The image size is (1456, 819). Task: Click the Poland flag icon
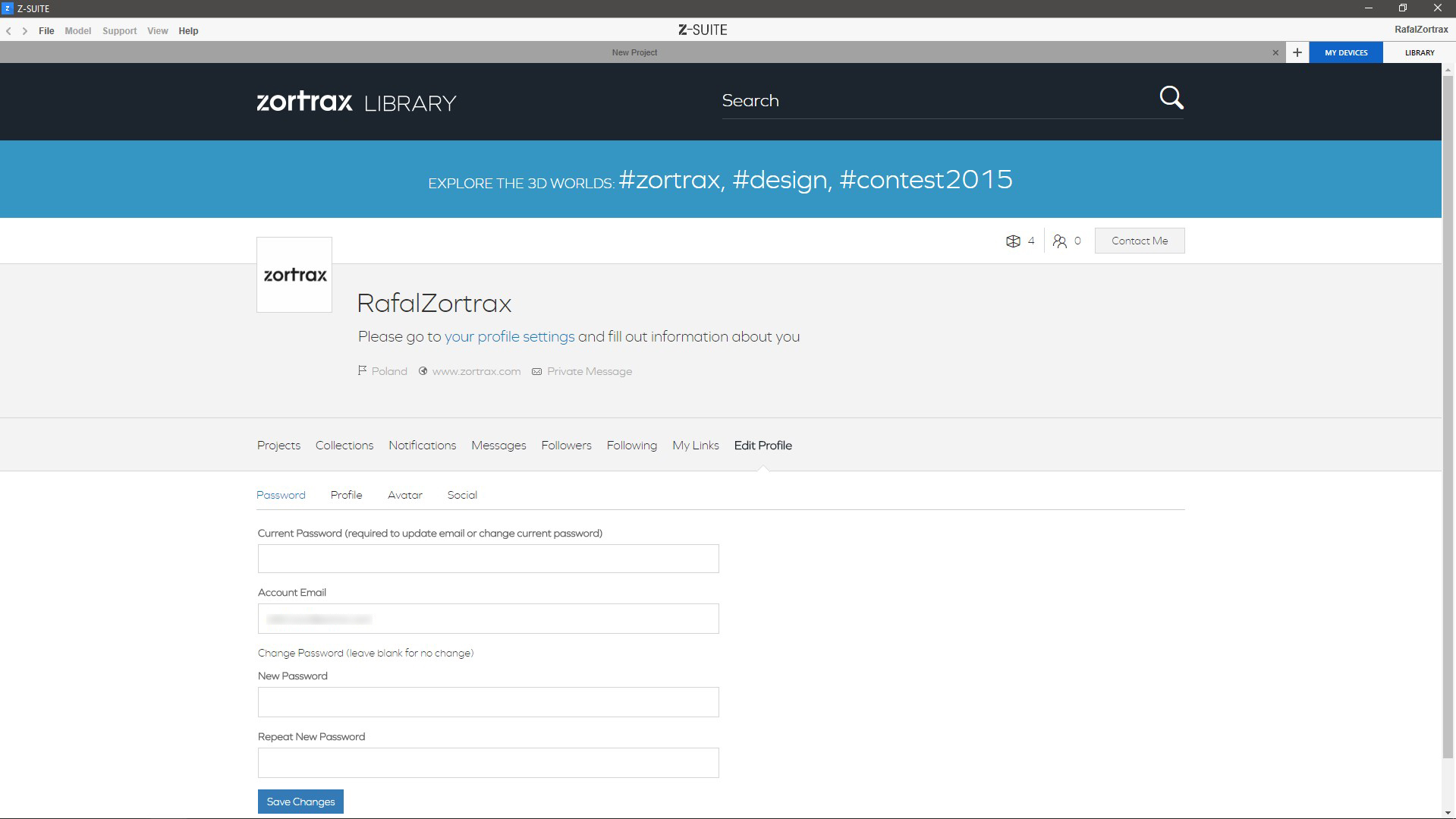coord(362,371)
